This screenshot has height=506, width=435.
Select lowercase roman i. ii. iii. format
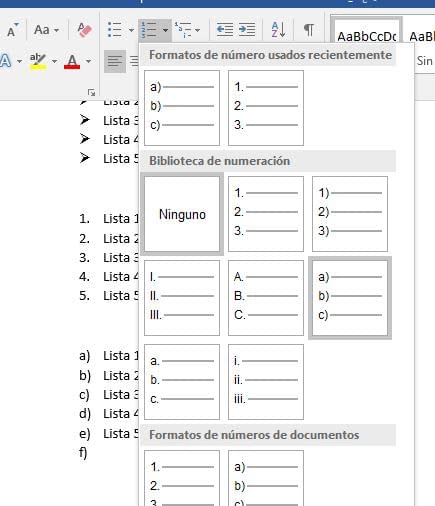[266, 382]
